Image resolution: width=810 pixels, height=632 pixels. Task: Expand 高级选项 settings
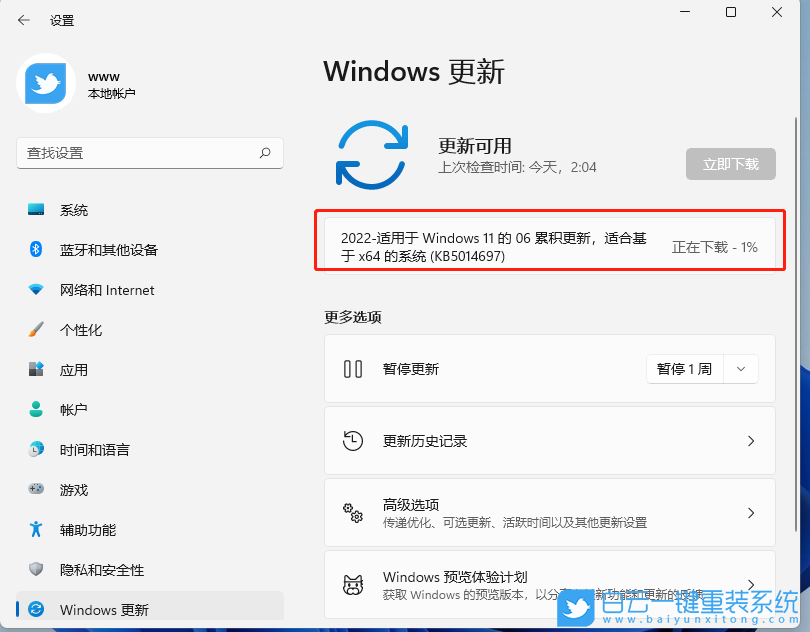pos(549,512)
